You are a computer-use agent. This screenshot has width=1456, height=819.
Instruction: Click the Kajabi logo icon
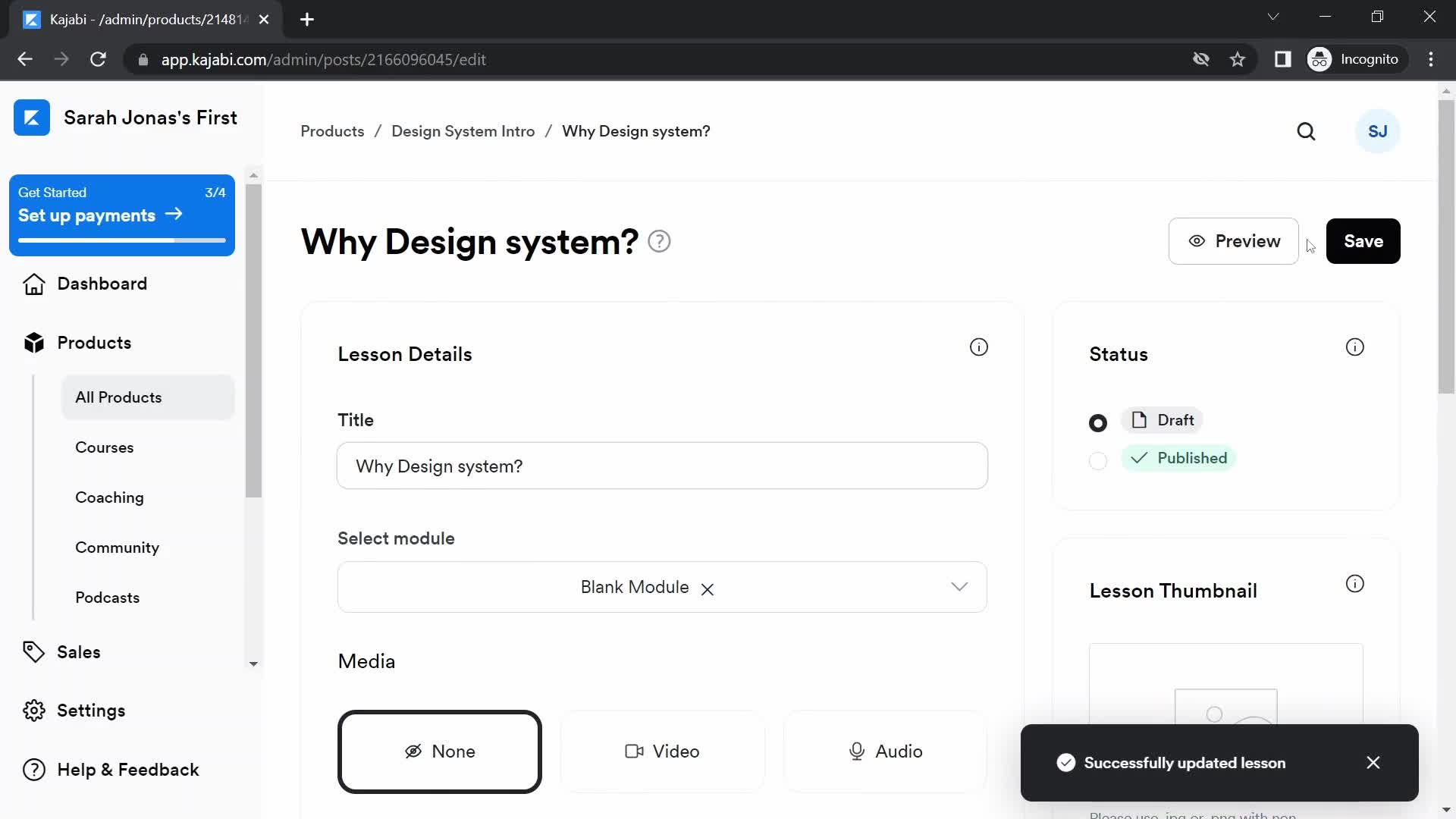[x=32, y=118]
